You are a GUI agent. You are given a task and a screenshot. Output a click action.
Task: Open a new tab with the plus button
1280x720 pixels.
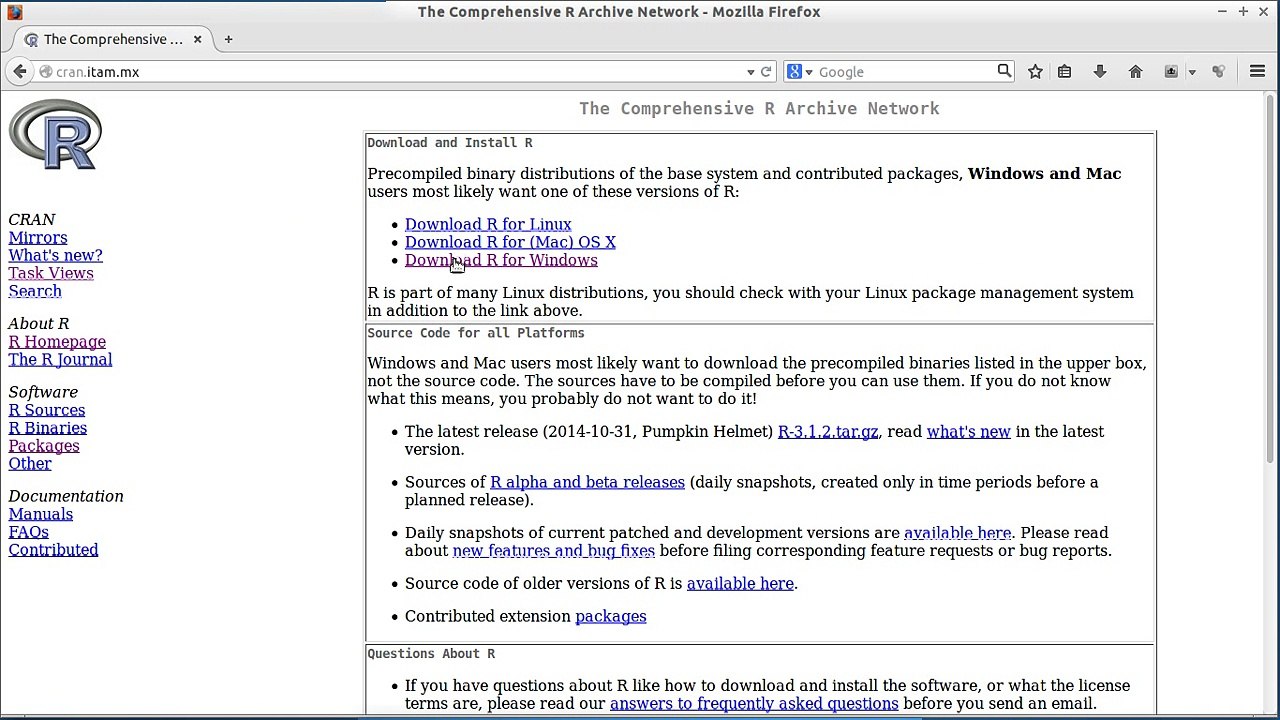click(228, 39)
